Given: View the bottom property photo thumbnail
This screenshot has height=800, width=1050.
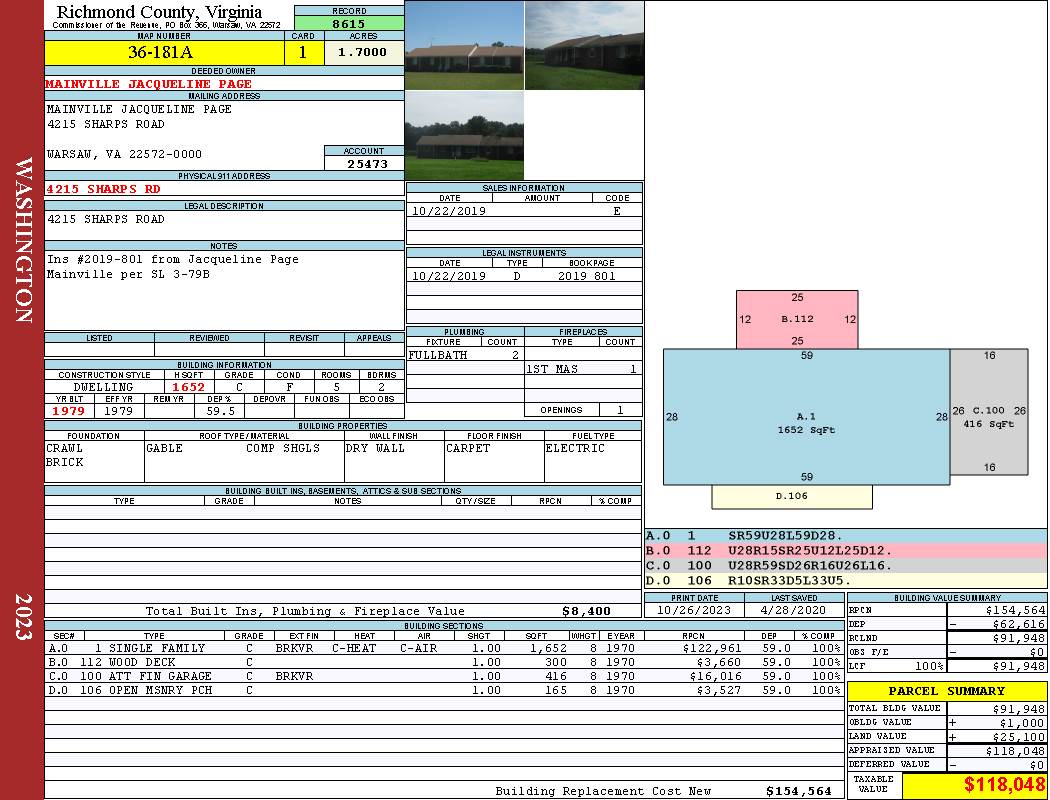Looking at the screenshot, I should click(x=464, y=136).
